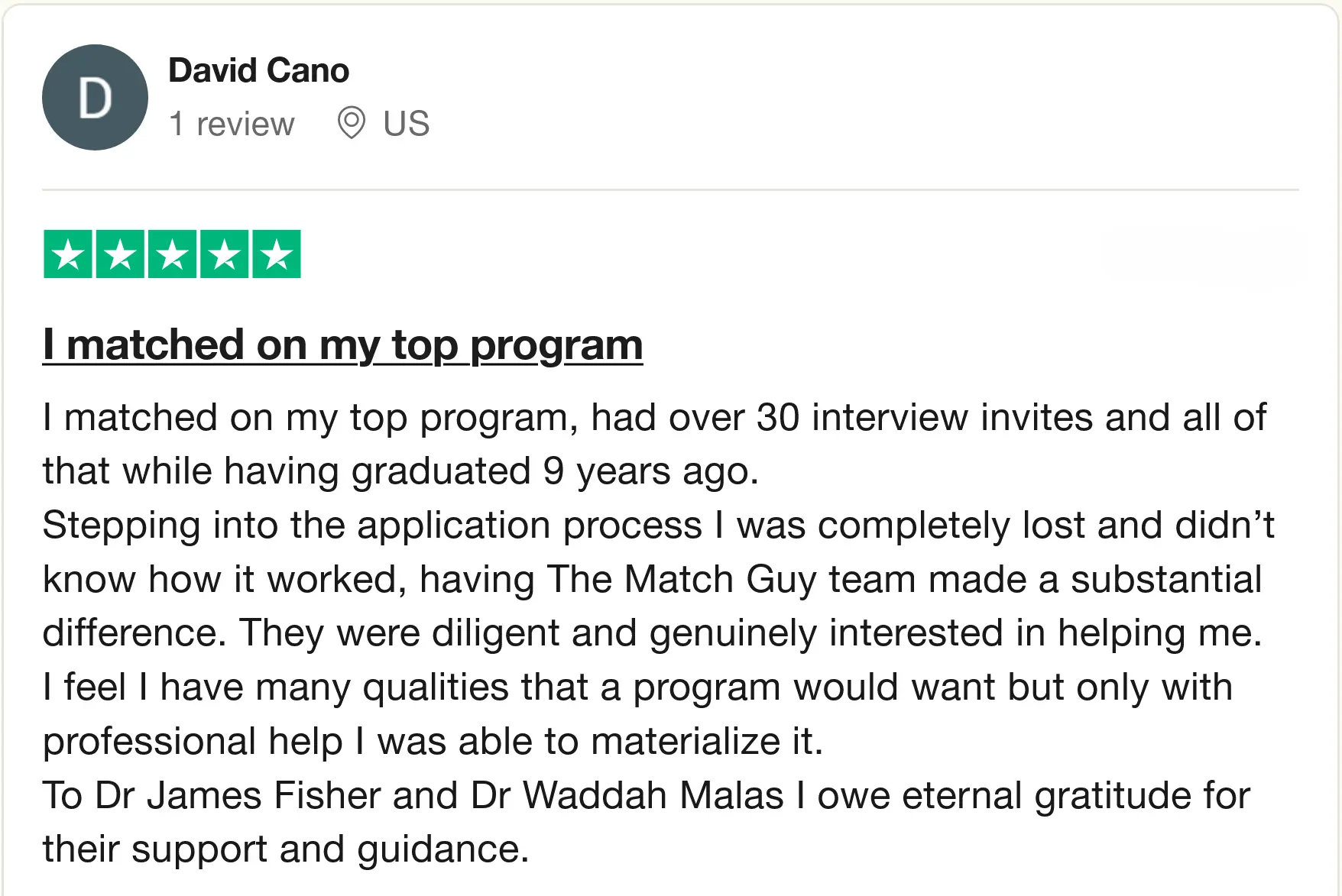Image resolution: width=1342 pixels, height=896 pixels.
Task: Click the "1 review" count text
Action: (x=232, y=124)
